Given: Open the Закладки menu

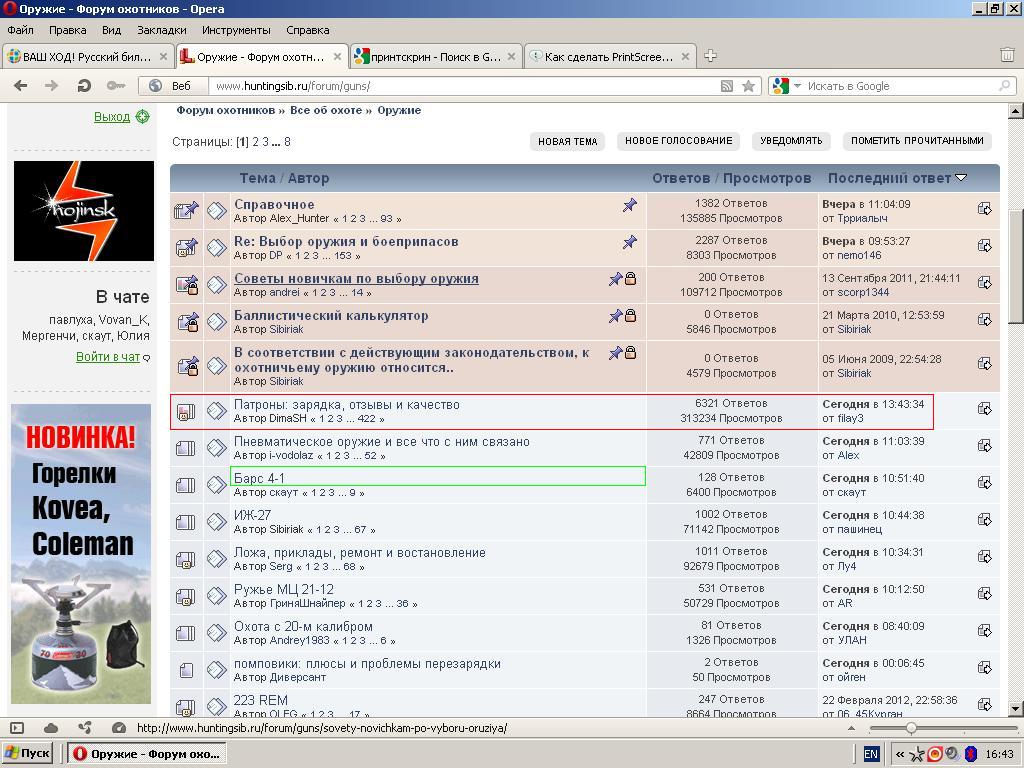Looking at the screenshot, I should pos(161,30).
